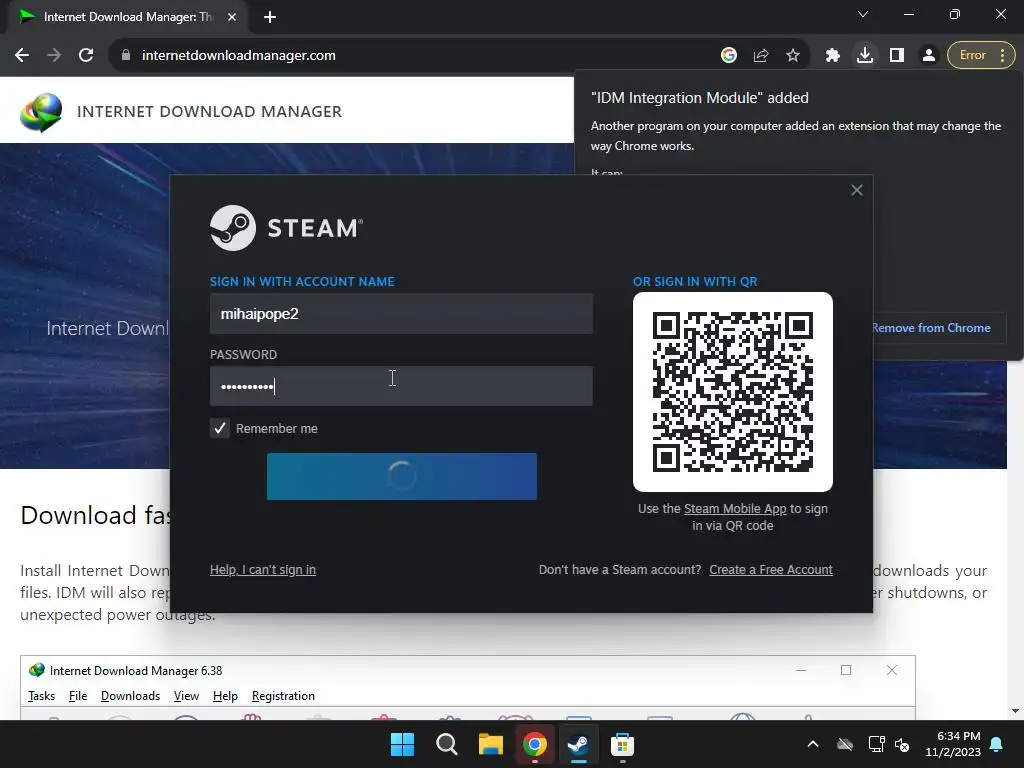Image resolution: width=1024 pixels, height=768 pixels.
Task: Click the Steam password field
Action: (x=401, y=386)
